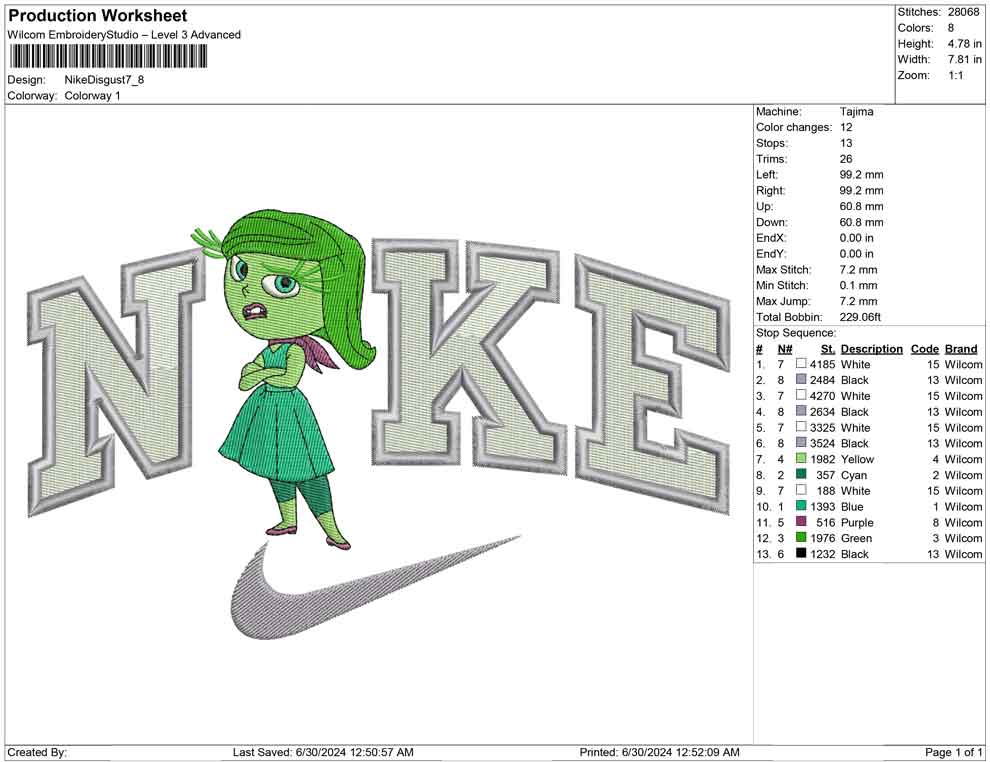This screenshot has width=990, height=762.
Task: Pick the light green swatch for 1982 Yellow
Action: point(801,458)
